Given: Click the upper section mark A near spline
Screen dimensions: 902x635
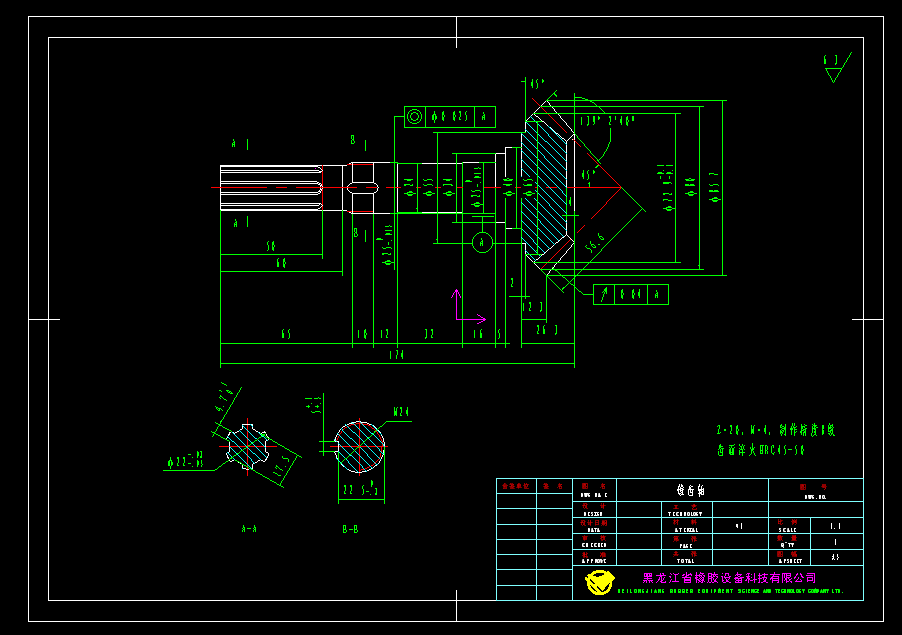Looking at the screenshot, I should click(234, 143).
